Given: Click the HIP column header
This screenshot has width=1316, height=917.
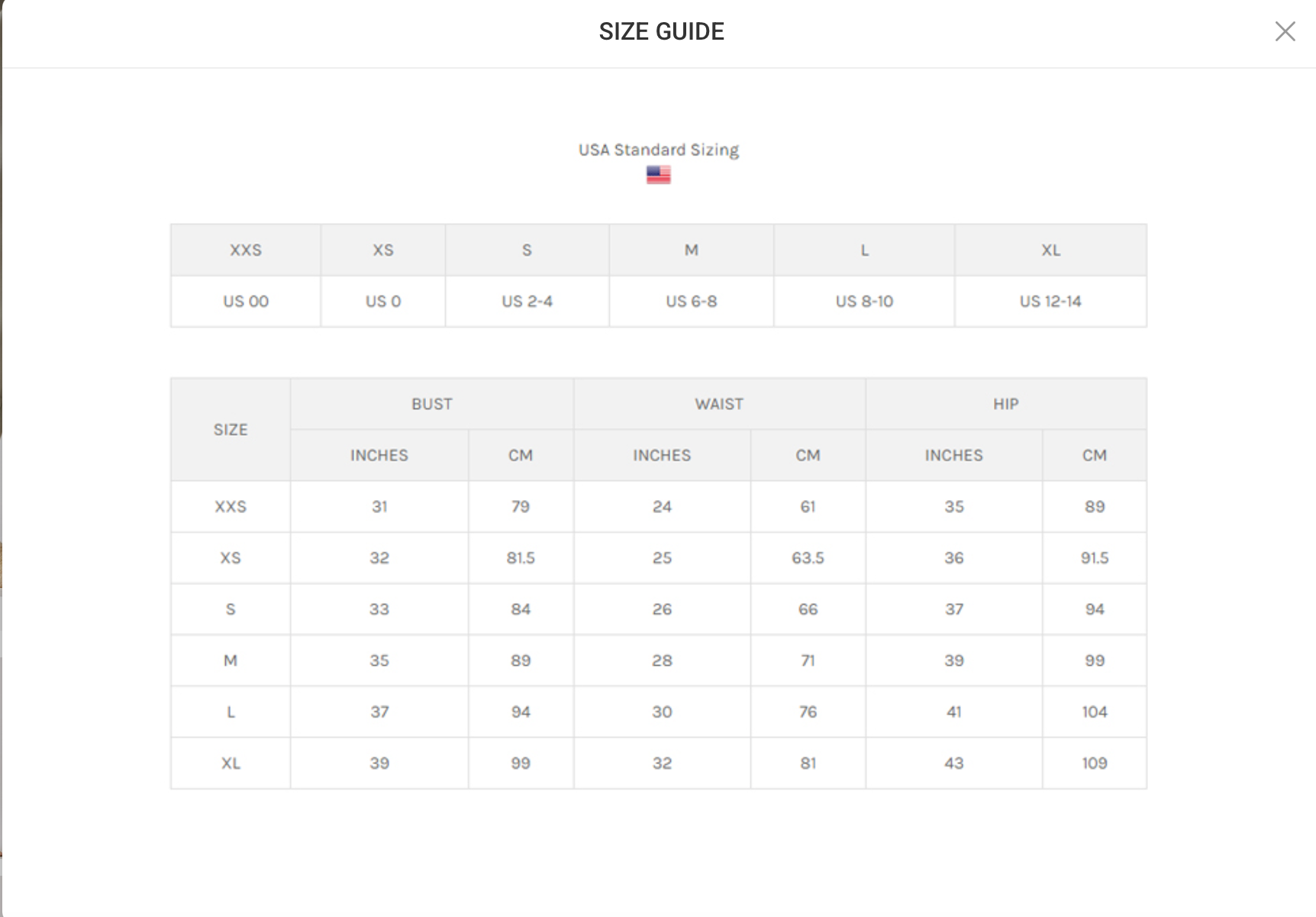Looking at the screenshot, I should 1005,404.
